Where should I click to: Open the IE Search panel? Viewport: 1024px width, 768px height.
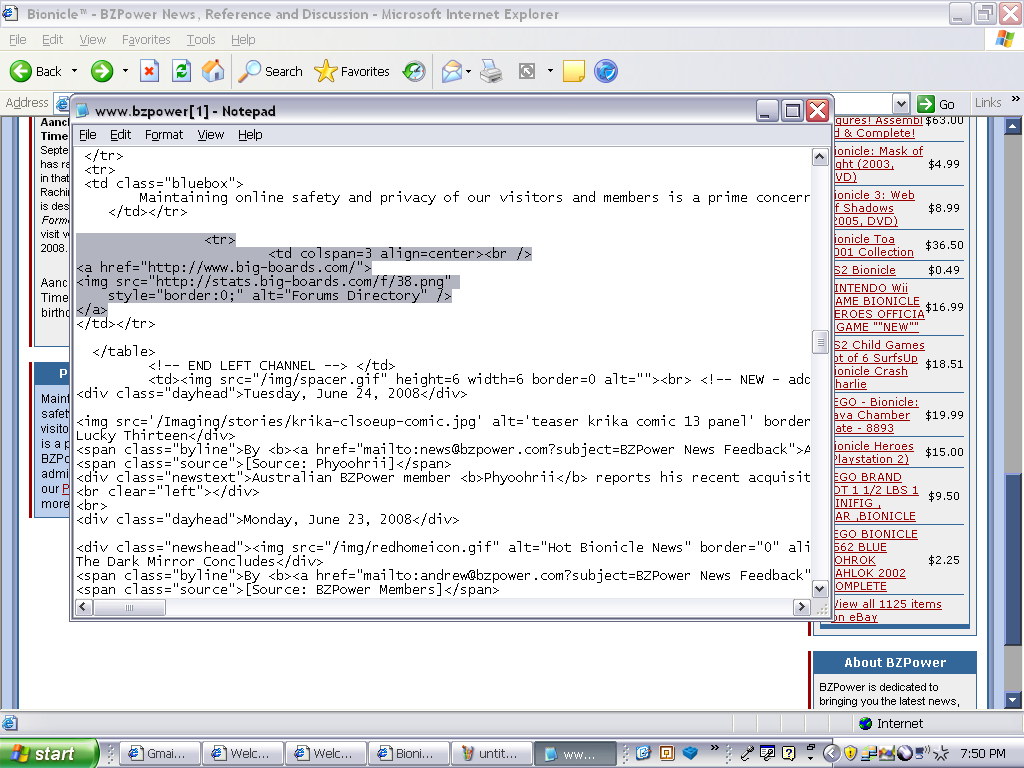tap(270, 71)
